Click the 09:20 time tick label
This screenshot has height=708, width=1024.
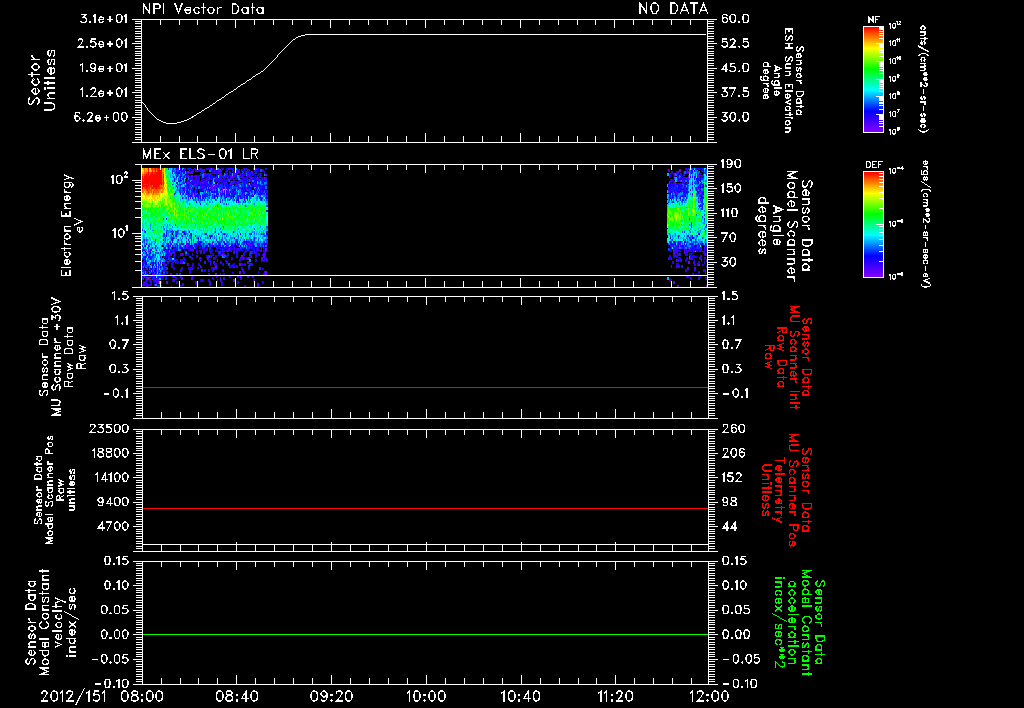(331, 697)
